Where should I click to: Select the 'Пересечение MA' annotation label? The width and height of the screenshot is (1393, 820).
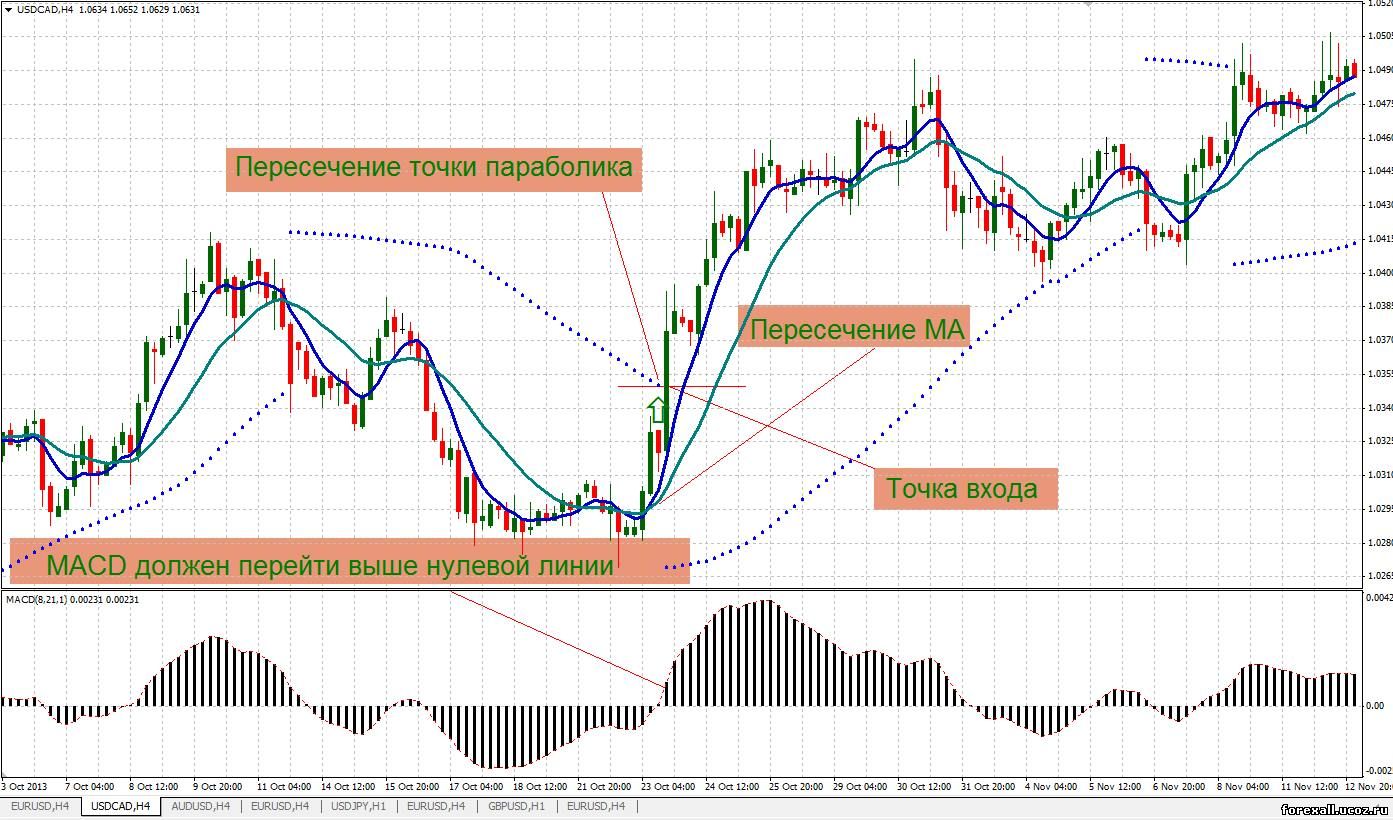pyautogui.click(x=856, y=329)
